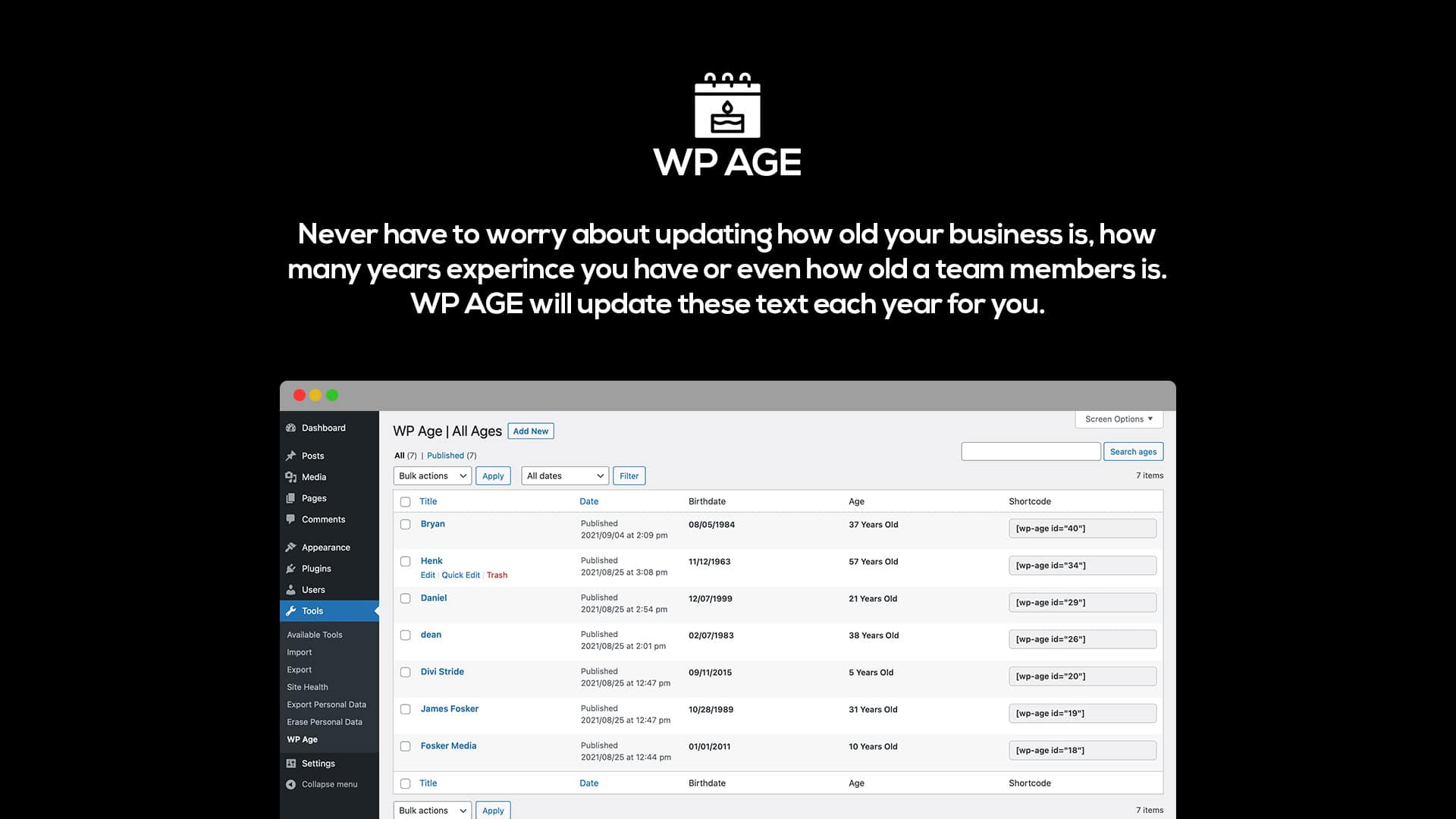Click the Collapse menu arrow icon
This screenshot has height=819, width=1456.
coord(290,784)
